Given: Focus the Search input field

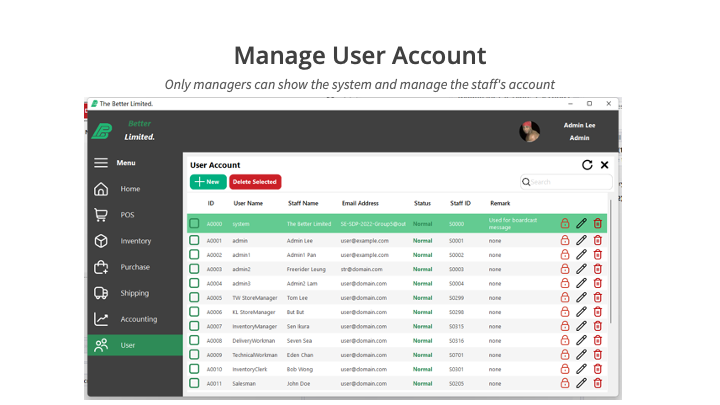Looking at the screenshot, I should pos(566,182).
